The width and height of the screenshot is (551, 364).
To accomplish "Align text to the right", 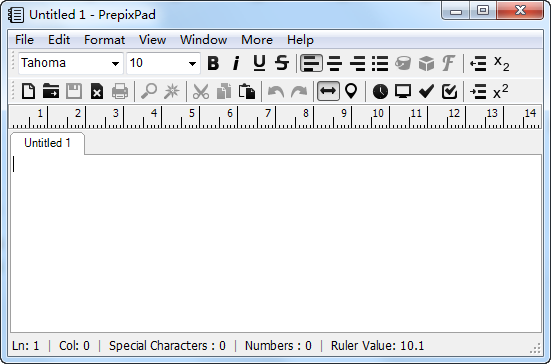I will [357, 63].
